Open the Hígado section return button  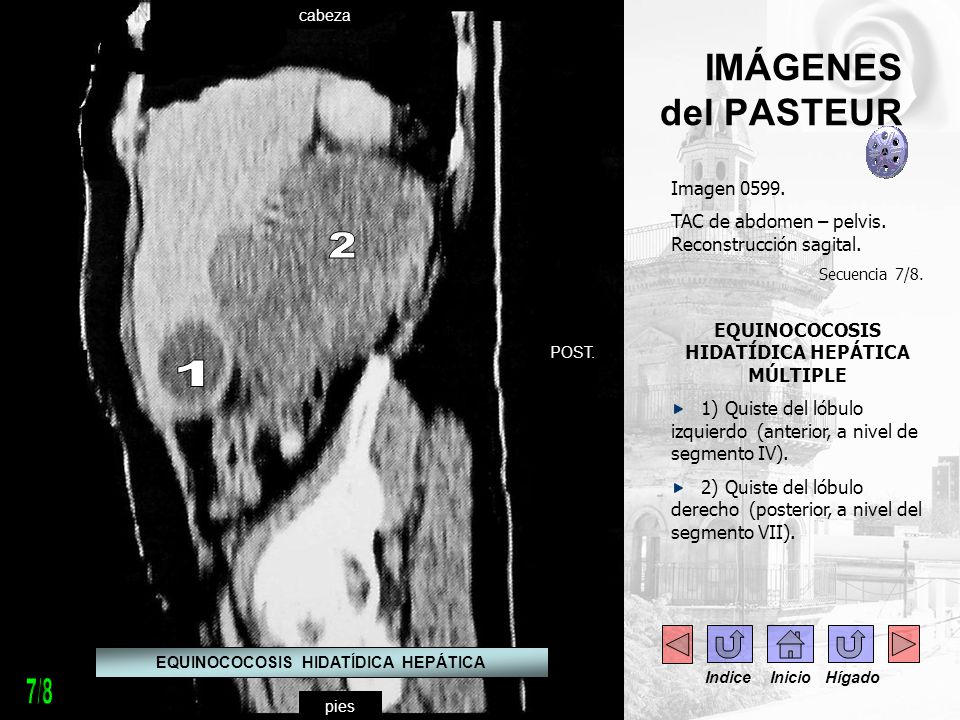coord(850,644)
